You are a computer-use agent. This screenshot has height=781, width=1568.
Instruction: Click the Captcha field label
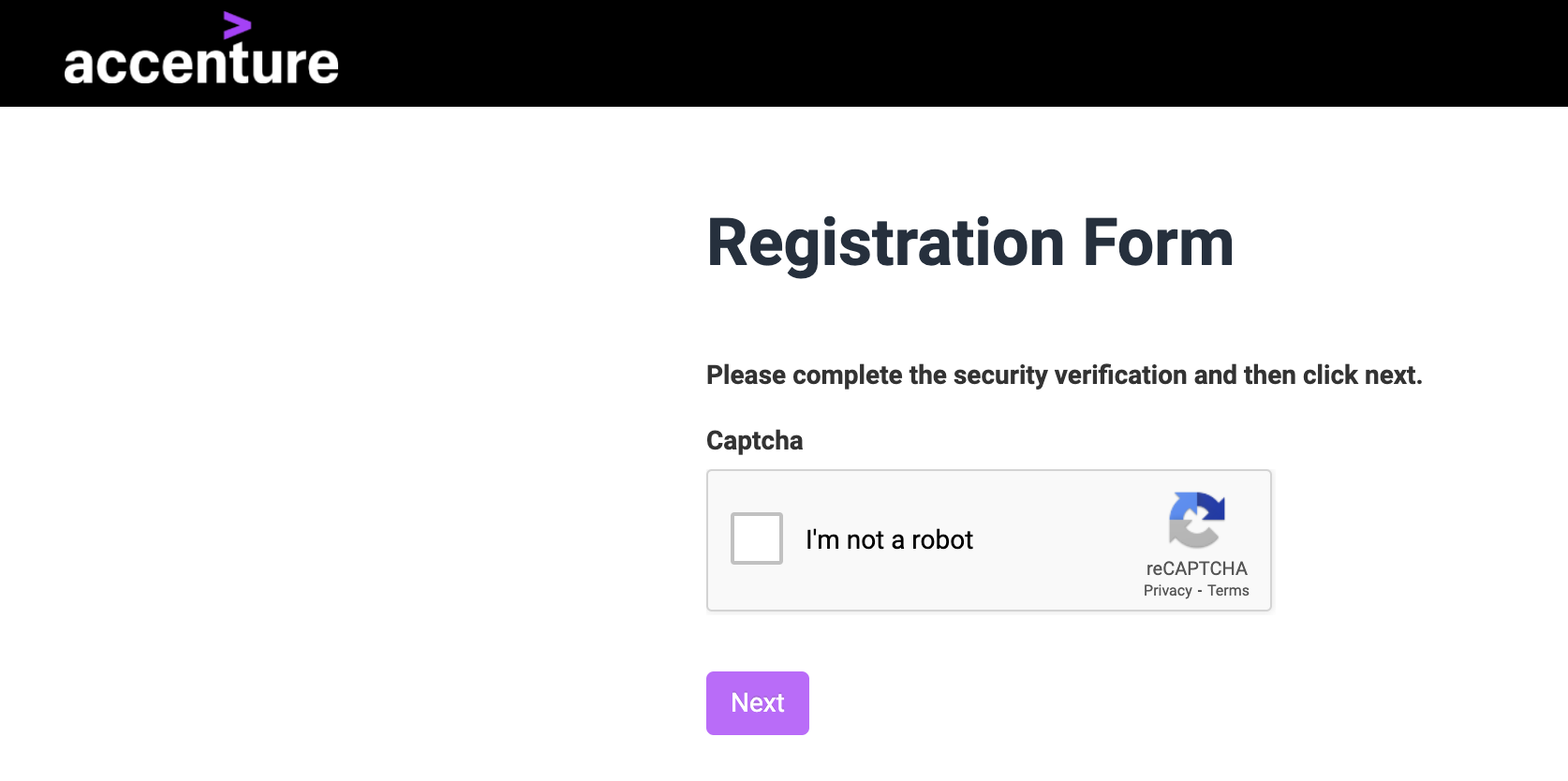754,440
